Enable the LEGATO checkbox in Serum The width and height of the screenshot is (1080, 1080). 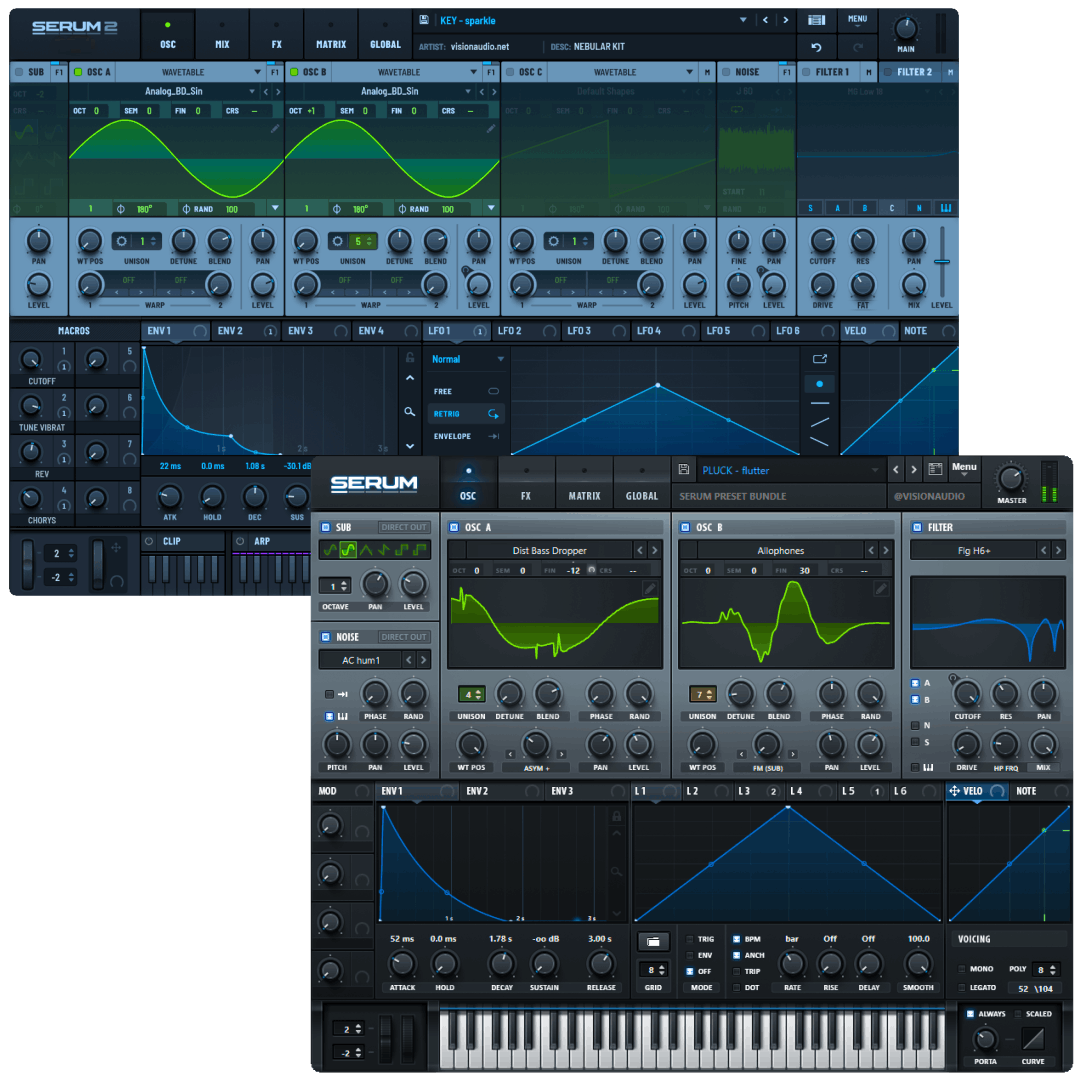[962, 988]
